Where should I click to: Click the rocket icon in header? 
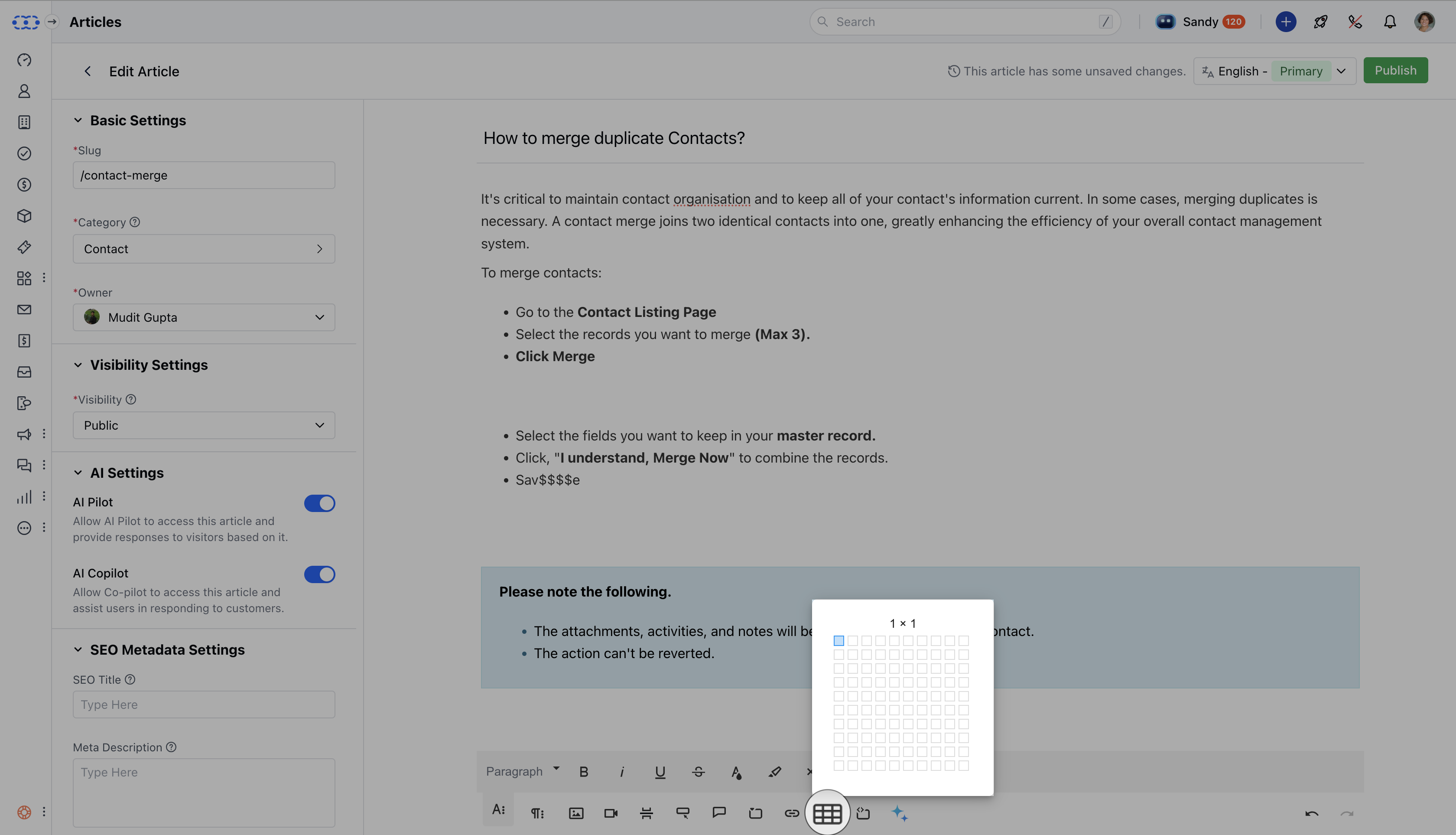pyautogui.click(x=1320, y=22)
